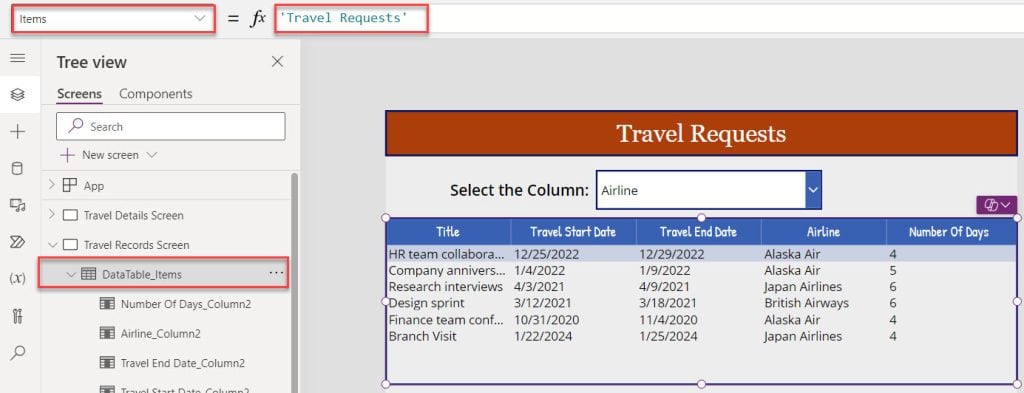Collapse the DataTable_Items node
This screenshot has height=393, width=1024.
(x=71, y=275)
